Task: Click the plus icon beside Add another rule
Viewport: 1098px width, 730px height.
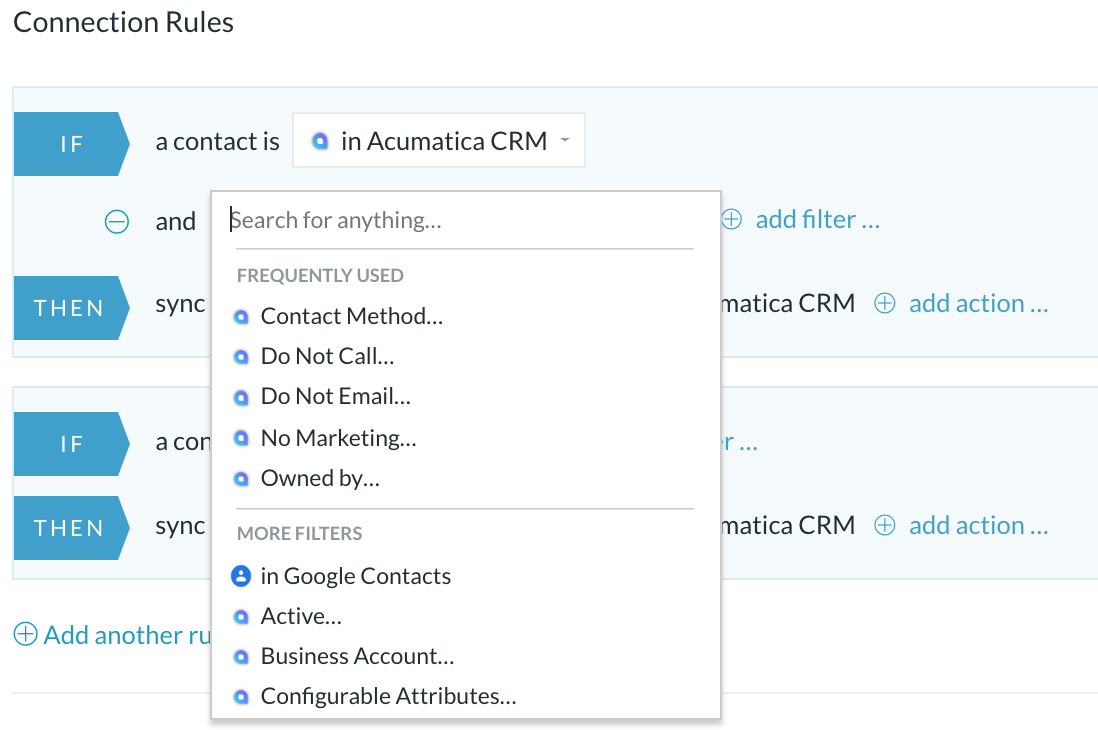Action: pyautogui.click(x=26, y=634)
